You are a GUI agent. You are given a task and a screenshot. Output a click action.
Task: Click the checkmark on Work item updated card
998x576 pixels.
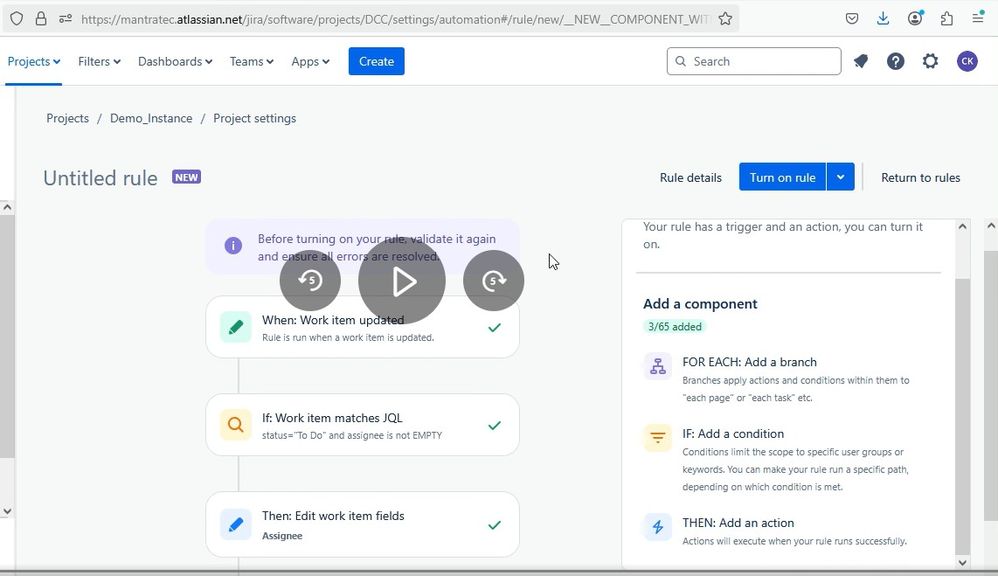494,328
